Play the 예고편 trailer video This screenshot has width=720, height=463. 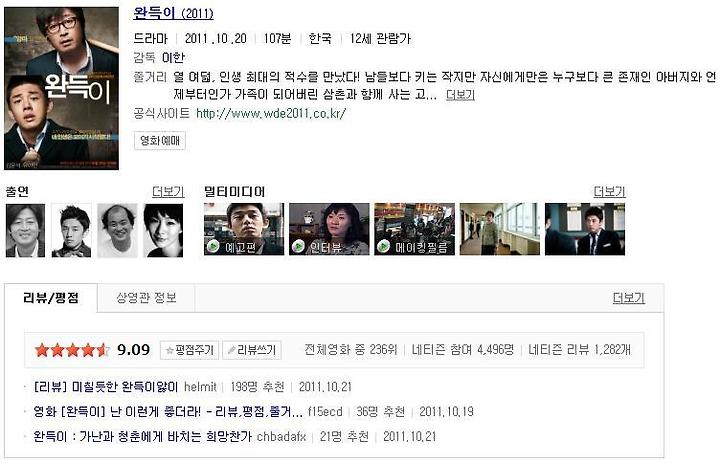pyautogui.click(x=244, y=229)
